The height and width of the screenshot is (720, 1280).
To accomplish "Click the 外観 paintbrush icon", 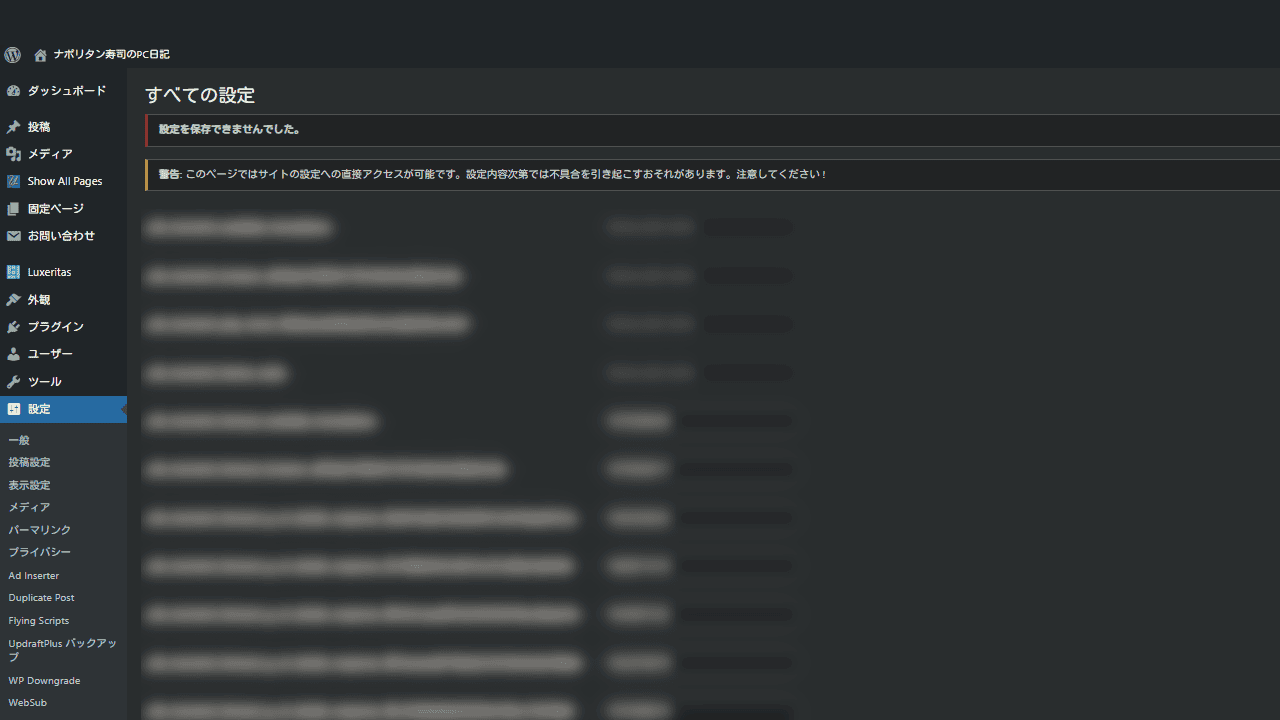I will pyautogui.click(x=13, y=300).
